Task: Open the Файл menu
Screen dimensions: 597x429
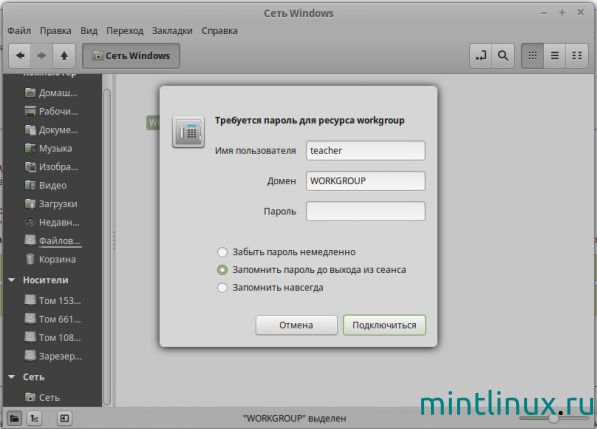Action: point(19,30)
